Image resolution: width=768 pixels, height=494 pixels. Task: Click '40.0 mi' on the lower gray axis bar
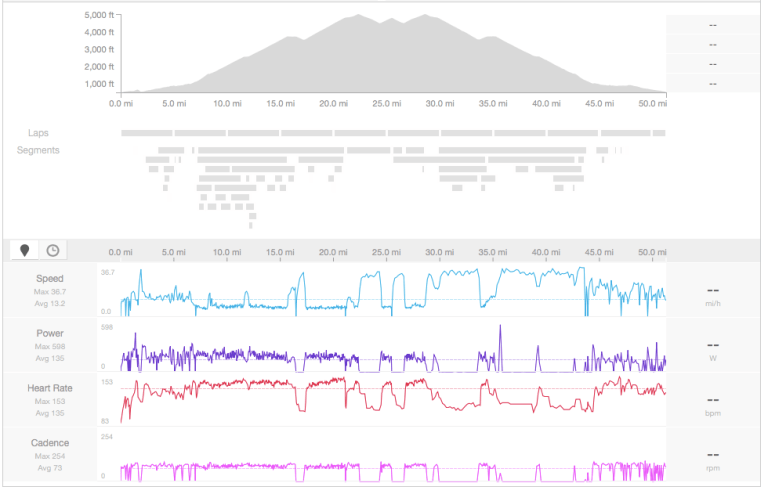click(x=546, y=252)
